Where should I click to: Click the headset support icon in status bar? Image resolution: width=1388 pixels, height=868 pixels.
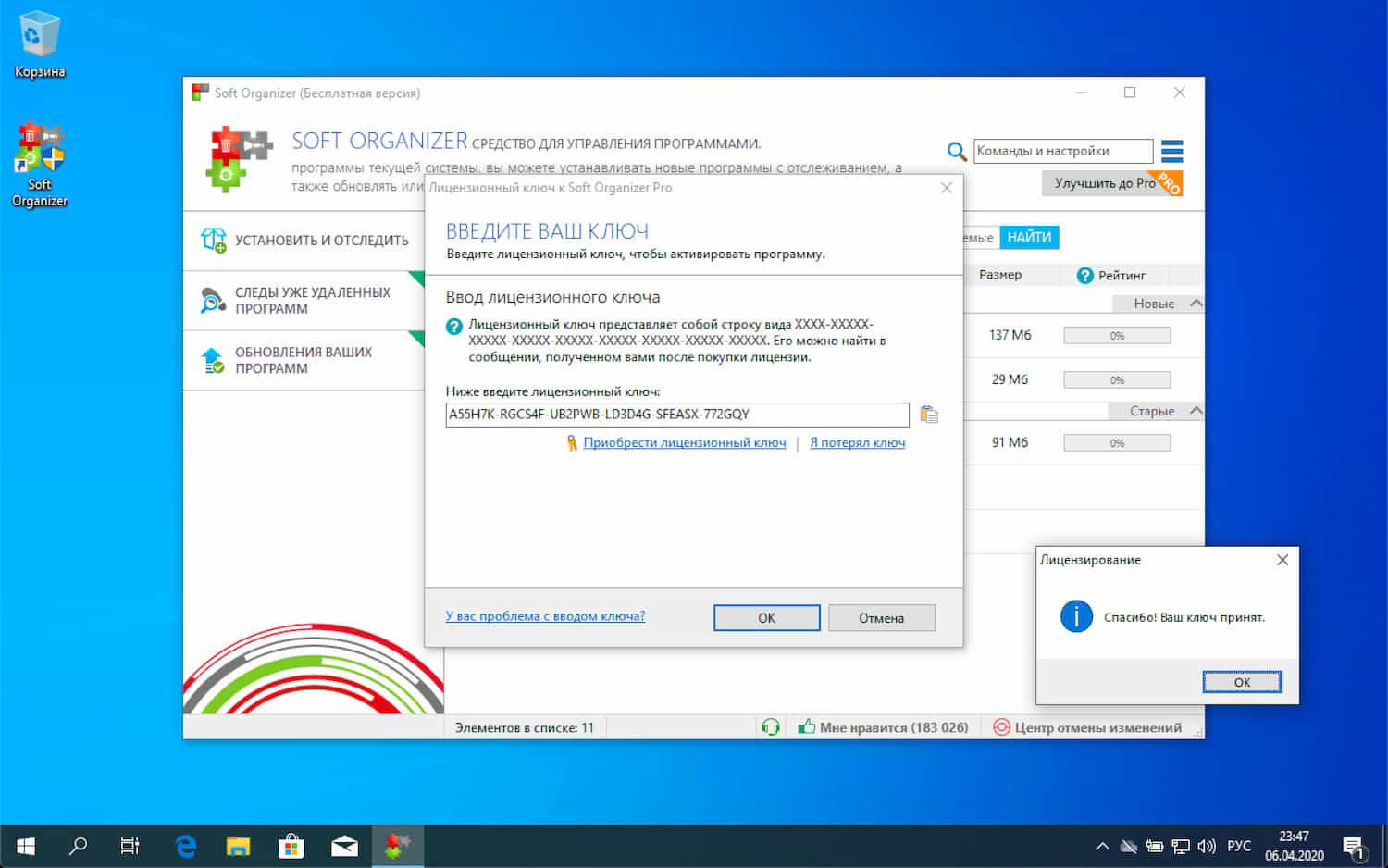770,727
